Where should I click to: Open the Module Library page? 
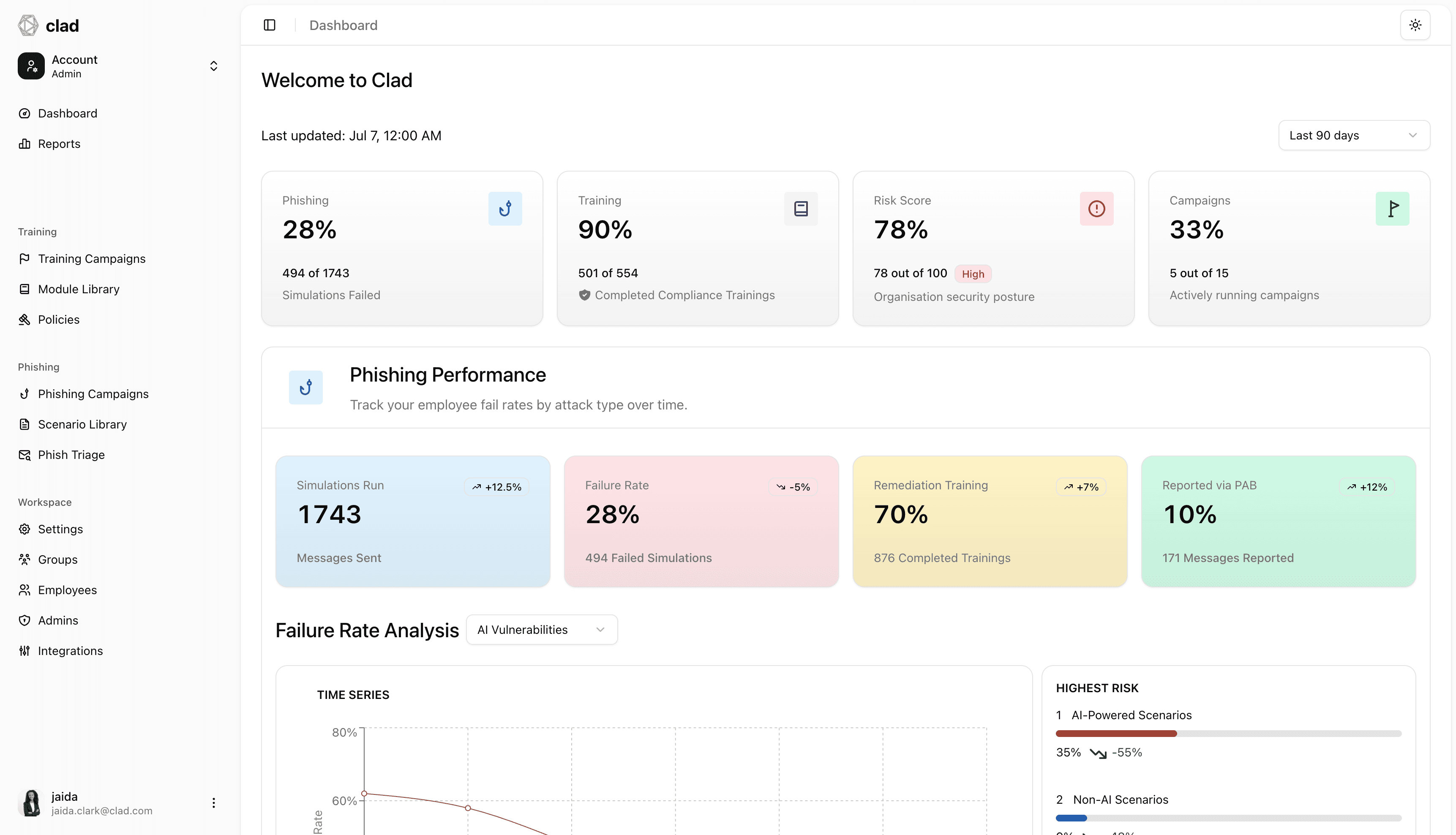point(118,289)
